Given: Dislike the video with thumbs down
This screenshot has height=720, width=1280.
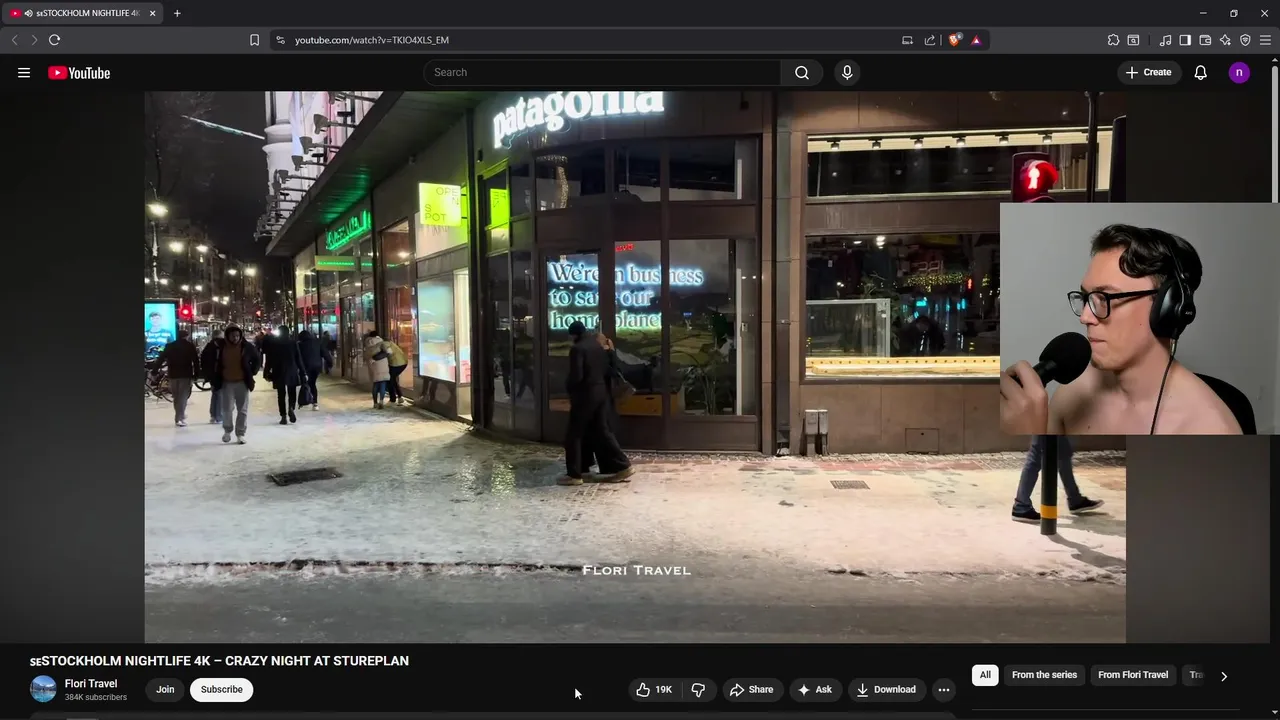Looking at the screenshot, I should (x=698, y=689).
